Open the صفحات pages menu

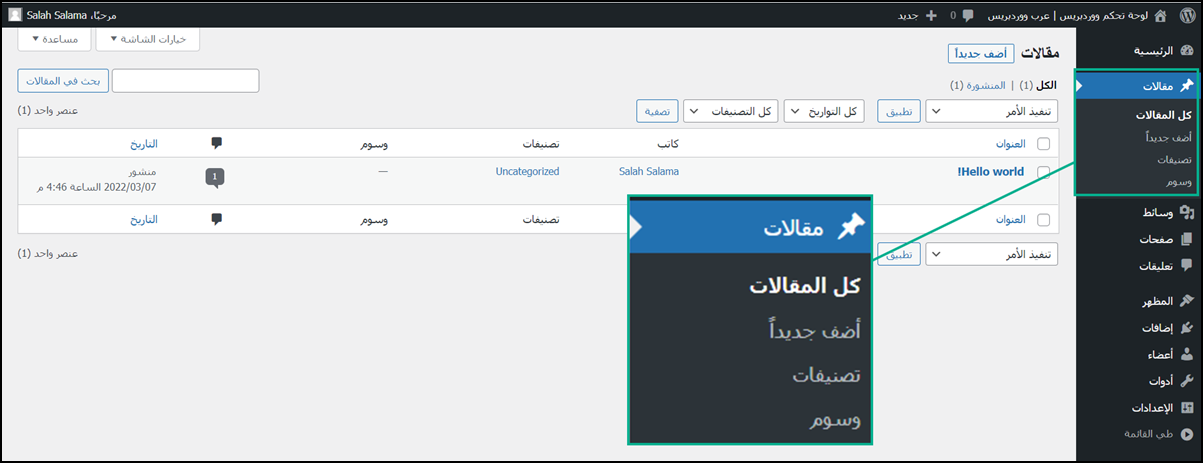point(1139,239)
